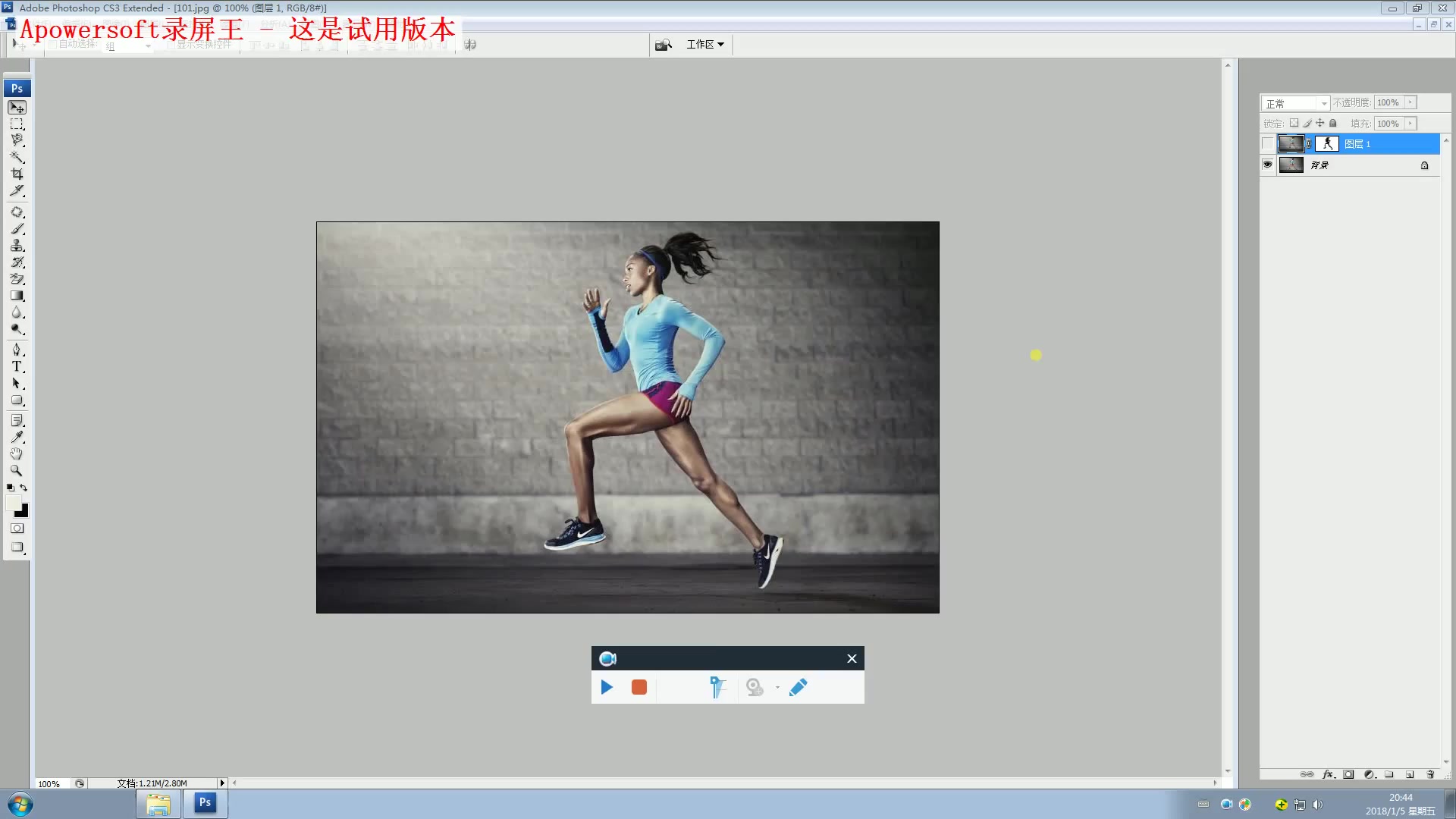
Task: Change the screen mode
Action: 17,548
